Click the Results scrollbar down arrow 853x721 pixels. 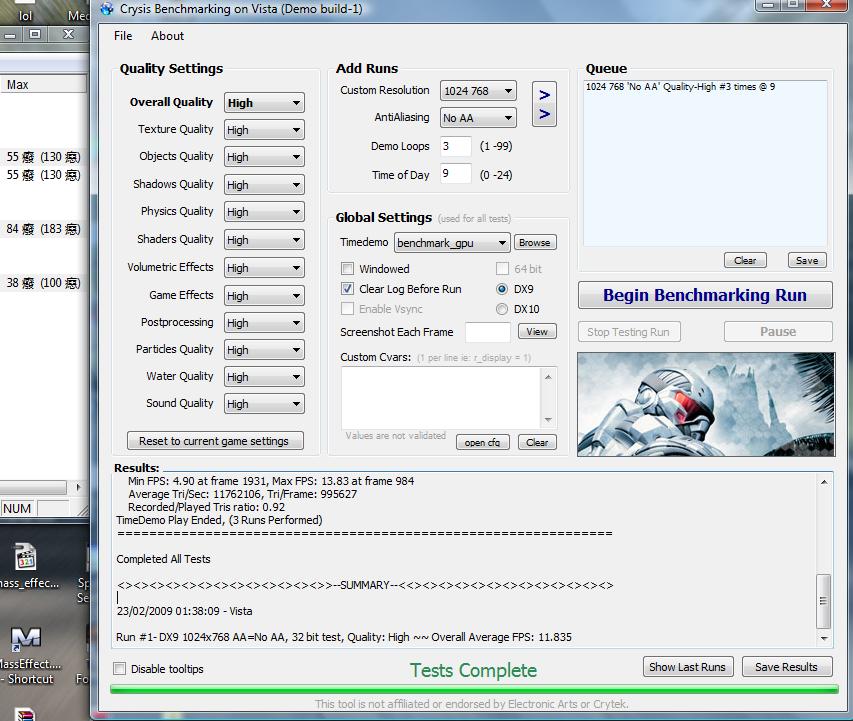coord(824,638)
